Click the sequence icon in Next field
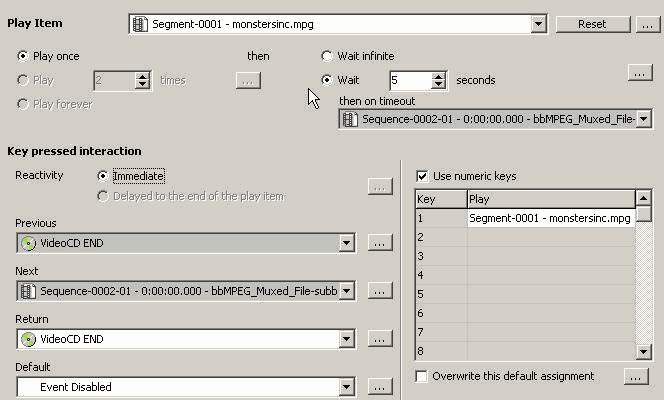The image size is (664, 400). [28, 291]
